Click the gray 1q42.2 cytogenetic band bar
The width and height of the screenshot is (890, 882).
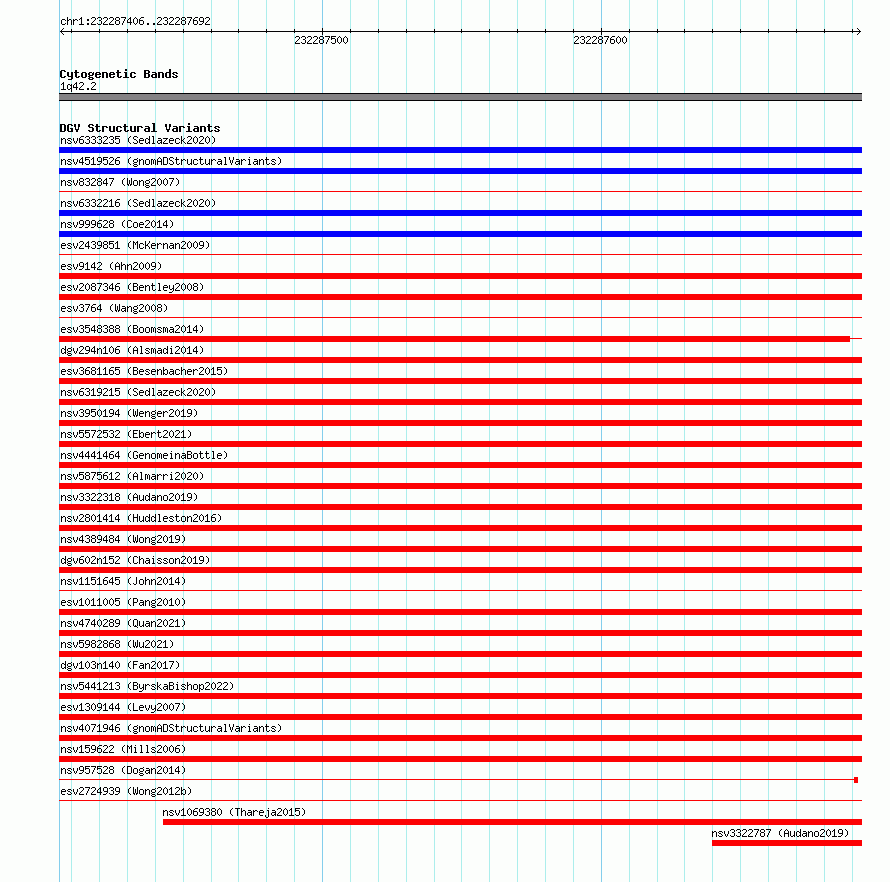pyautogui.click(x=460, y=97)
